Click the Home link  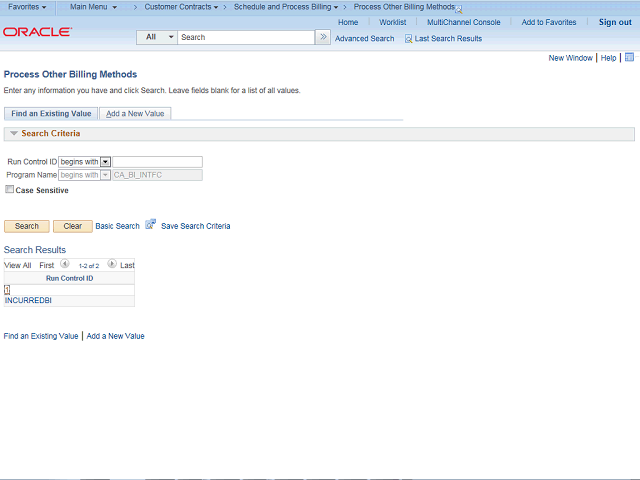tap(348, 22)
